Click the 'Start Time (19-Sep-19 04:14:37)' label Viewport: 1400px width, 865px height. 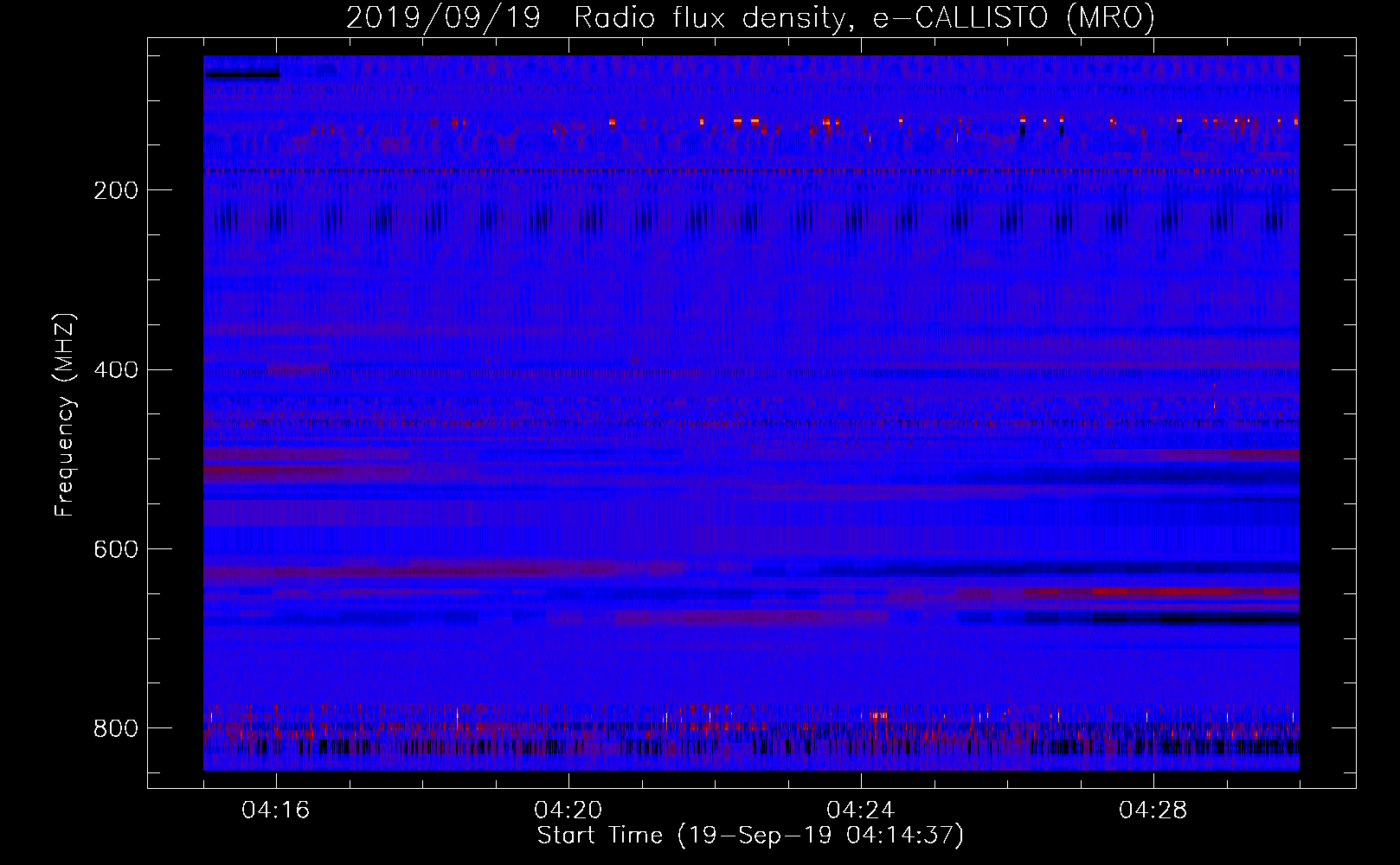750,836
